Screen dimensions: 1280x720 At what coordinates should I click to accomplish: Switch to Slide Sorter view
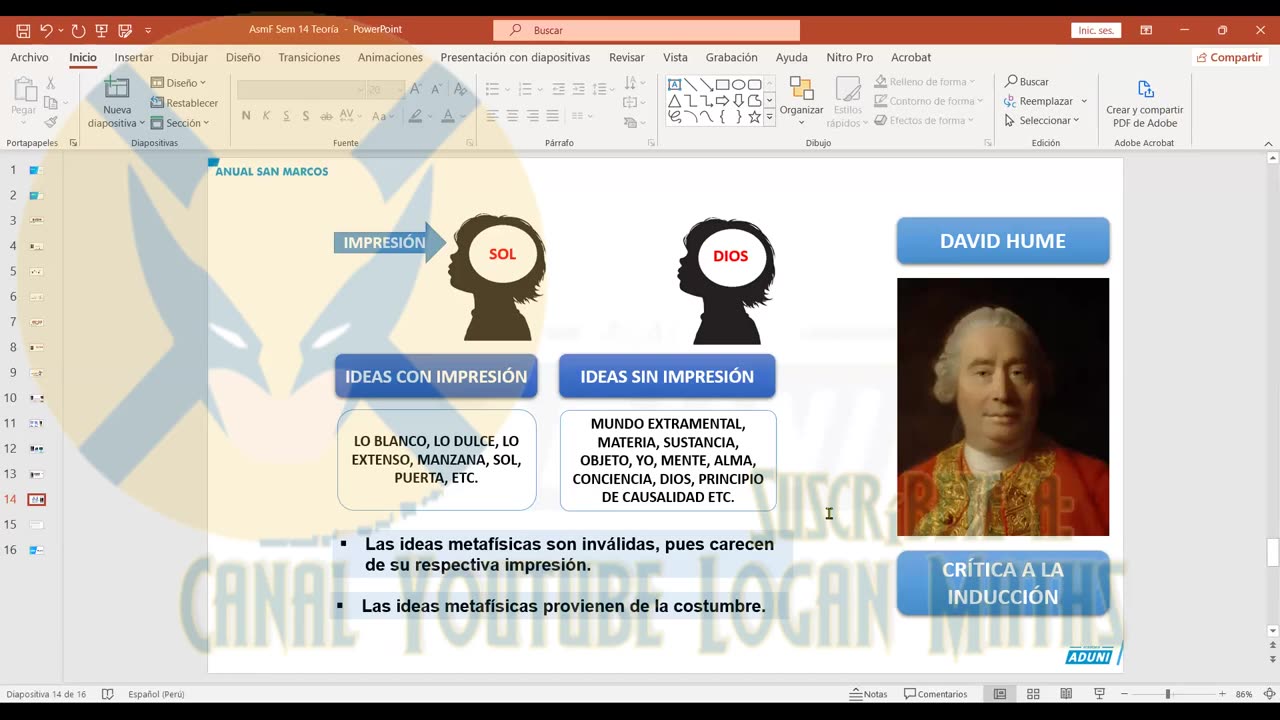point(1033,694)
